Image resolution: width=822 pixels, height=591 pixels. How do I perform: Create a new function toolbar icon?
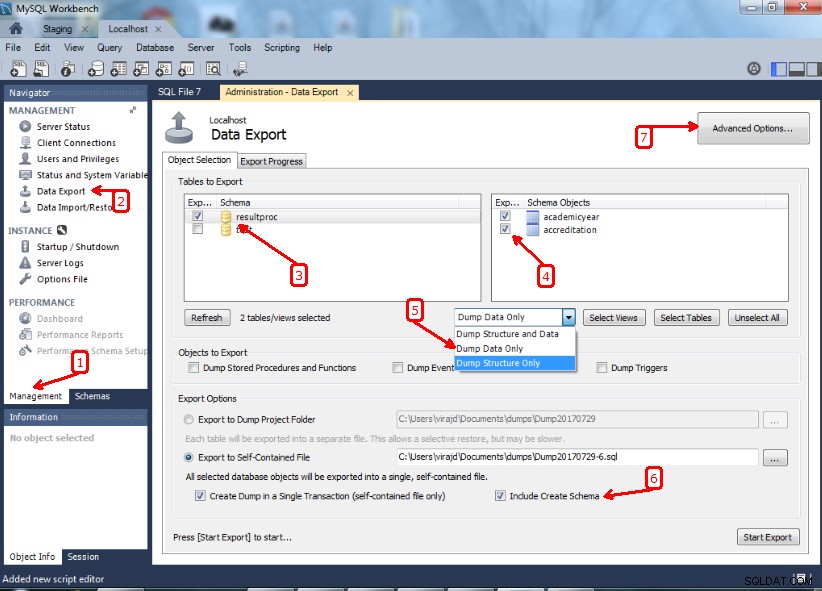coord(186,69)
